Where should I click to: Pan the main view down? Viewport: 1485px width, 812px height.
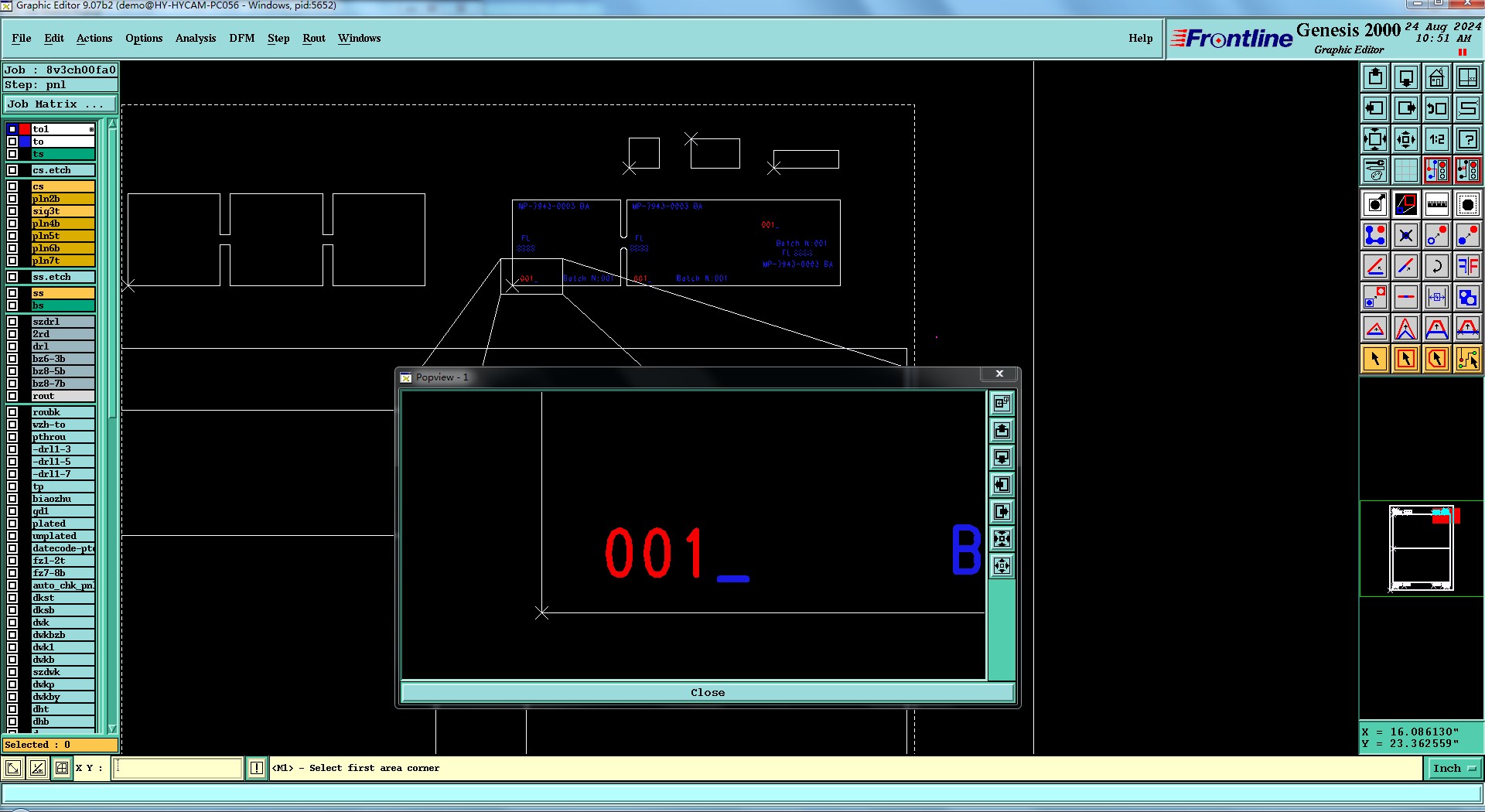tap(1406, 77)
